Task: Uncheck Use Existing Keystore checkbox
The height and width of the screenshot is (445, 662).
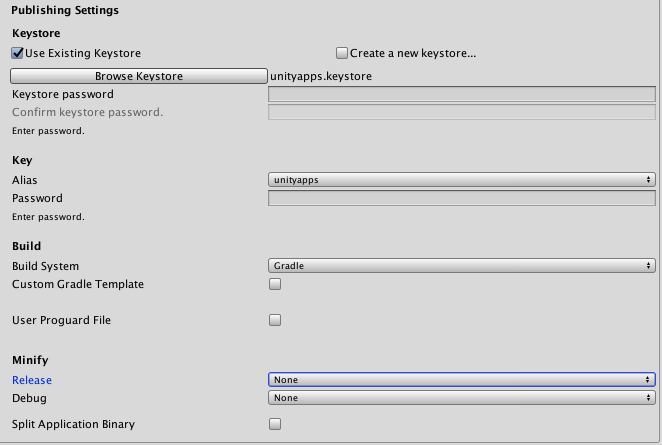Action: coord(17,53)
